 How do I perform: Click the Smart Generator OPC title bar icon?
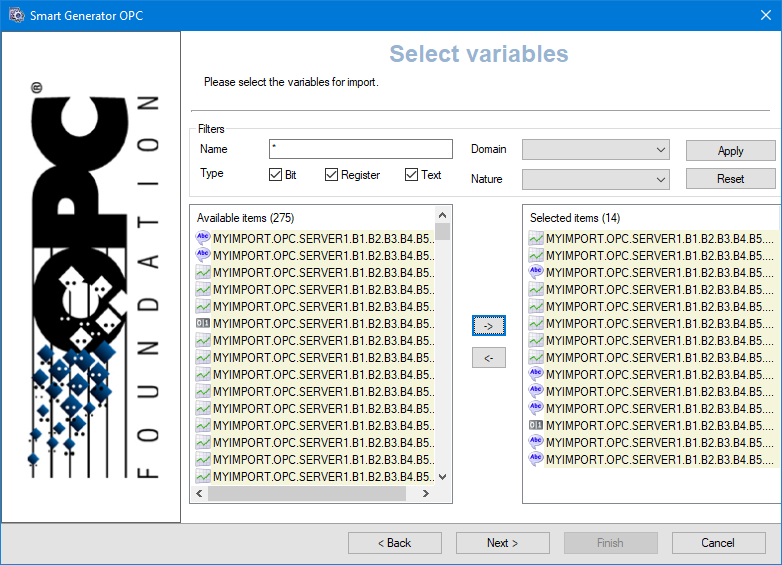16,16
